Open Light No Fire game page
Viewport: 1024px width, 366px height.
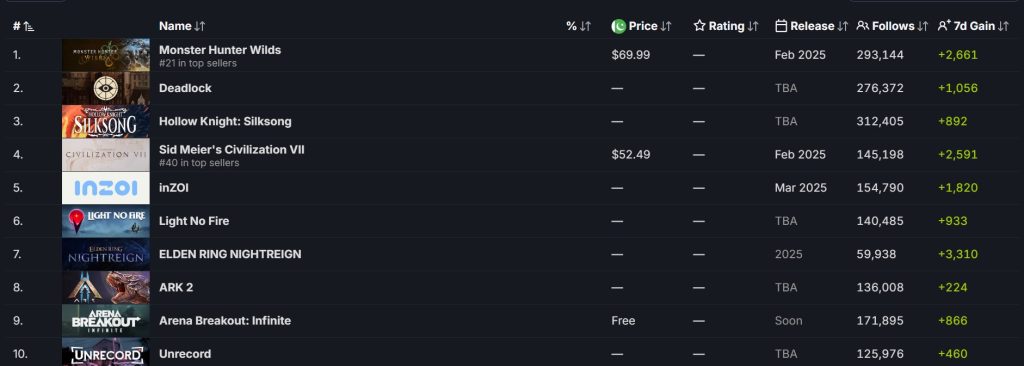click(194, 221)
